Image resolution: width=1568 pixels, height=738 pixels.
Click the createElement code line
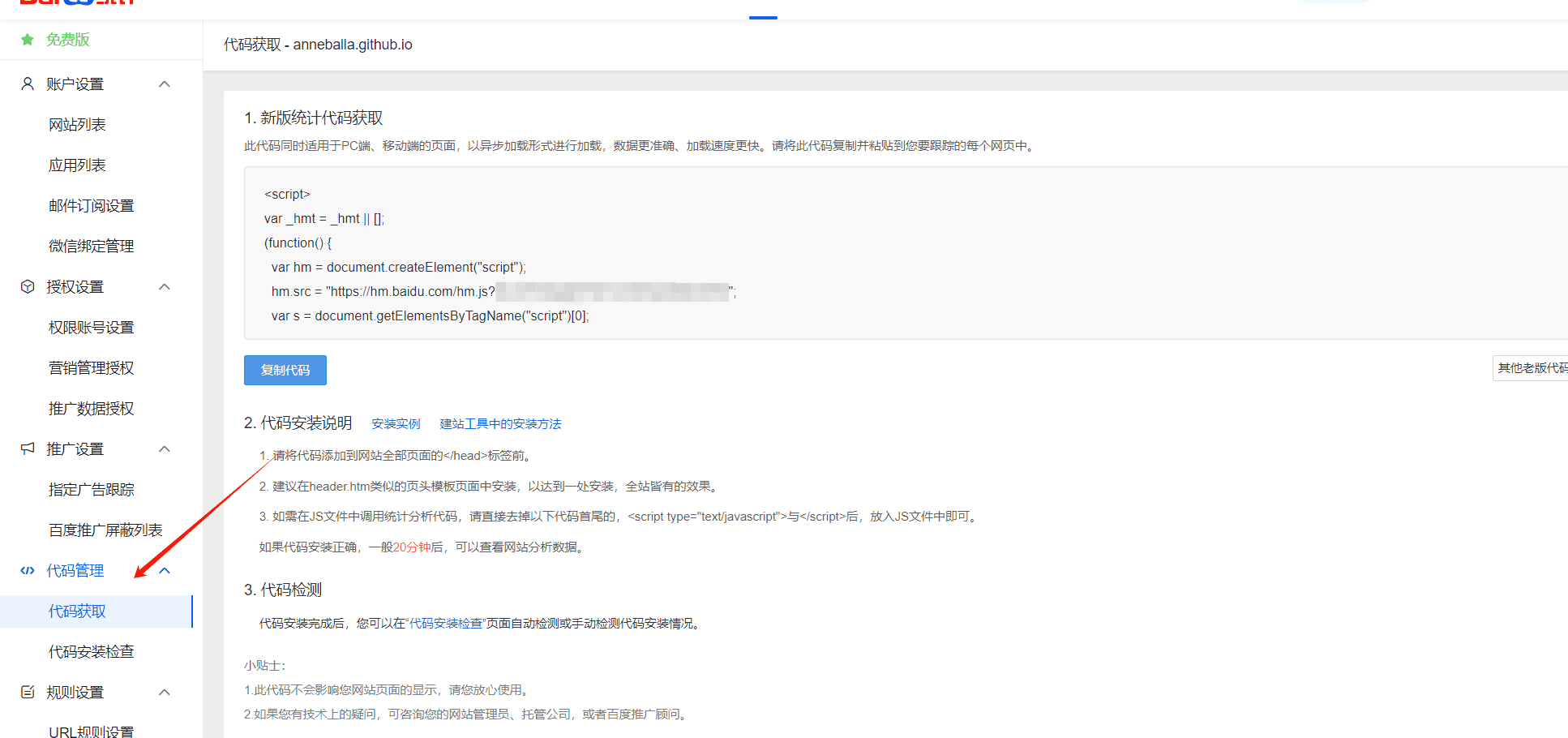(399, 267)
